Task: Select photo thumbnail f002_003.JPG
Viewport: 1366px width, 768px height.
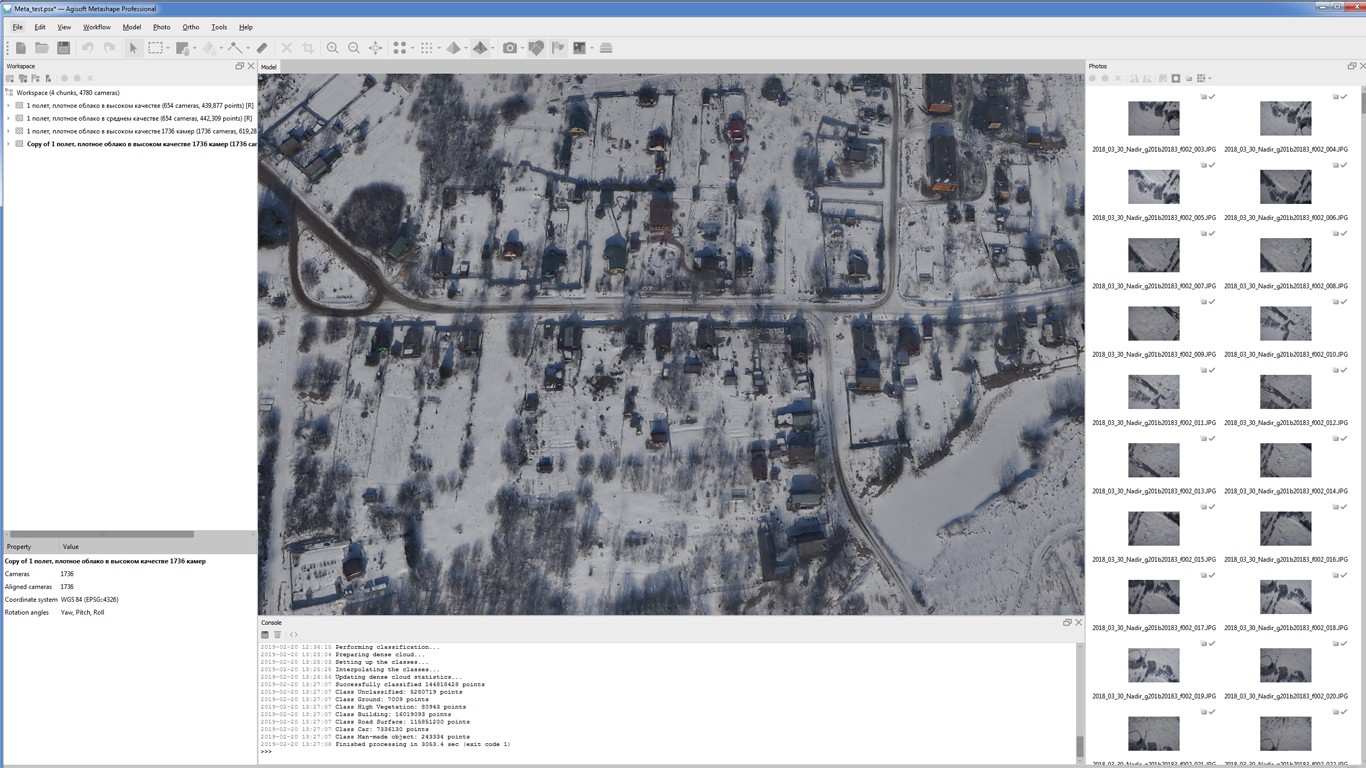Action: pyautogui.click(x=1153, y=119)
